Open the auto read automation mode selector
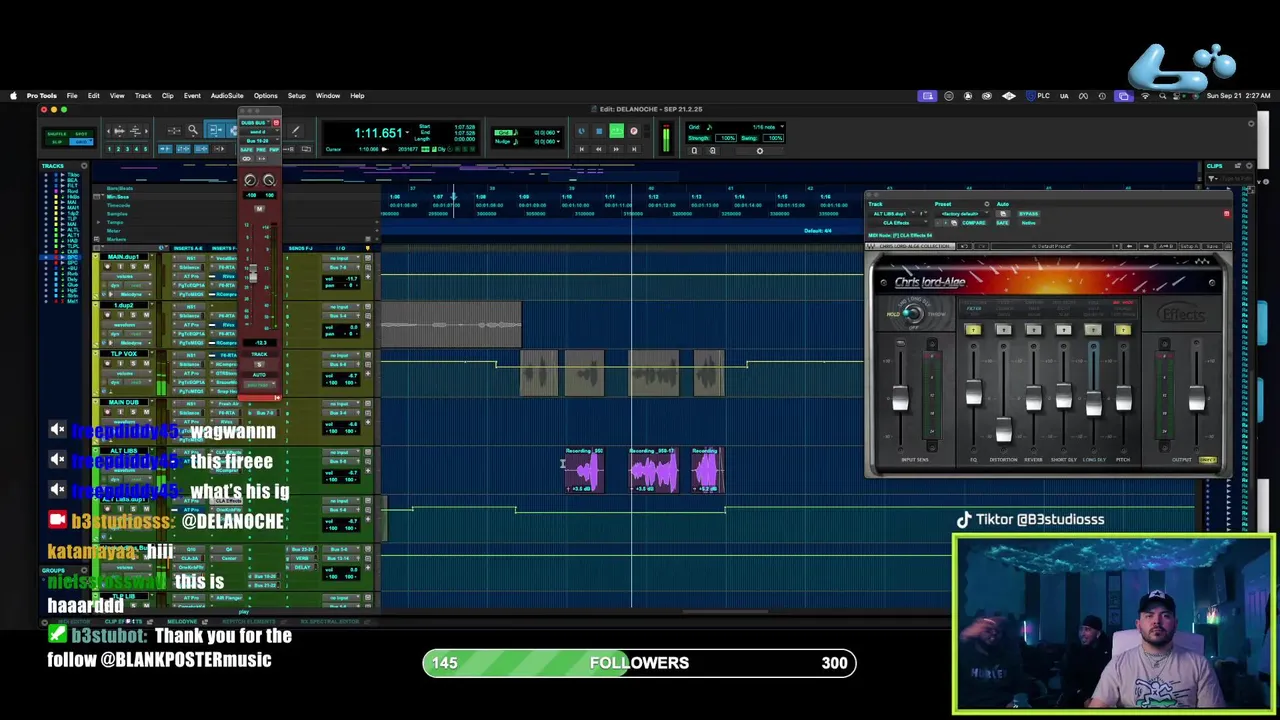Viewport: 1280px width, 720px height. (x=259, y=385)
